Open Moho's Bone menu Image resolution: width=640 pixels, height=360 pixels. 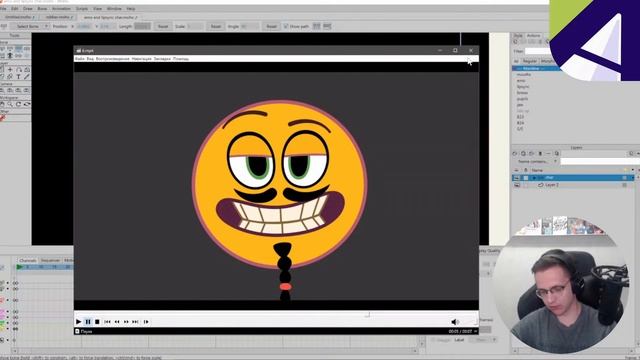tap(42, 8)
